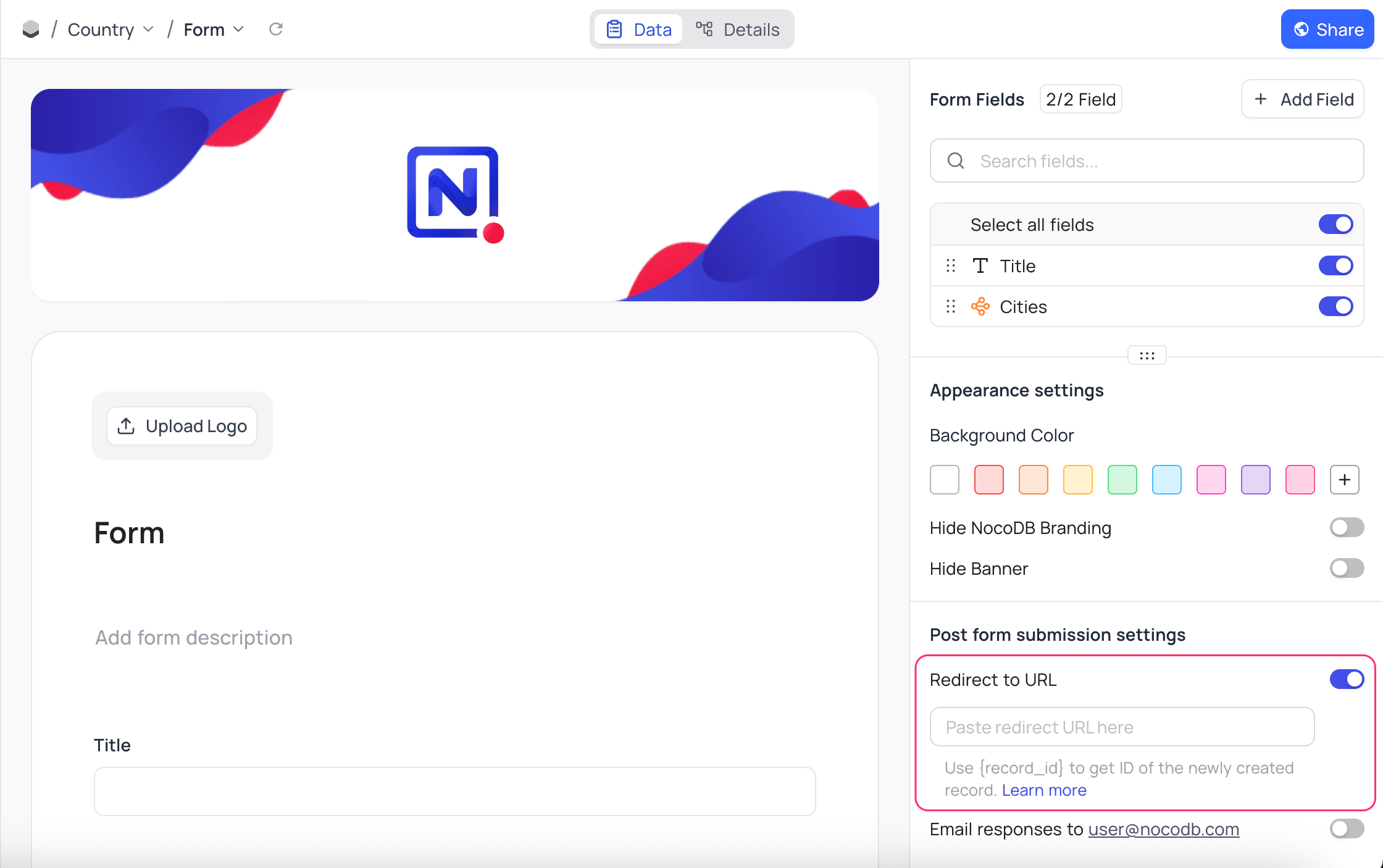This screenshot has height=868, width=1383.
Task: Click the redirect URL input box
Action: coord(1122,727)
